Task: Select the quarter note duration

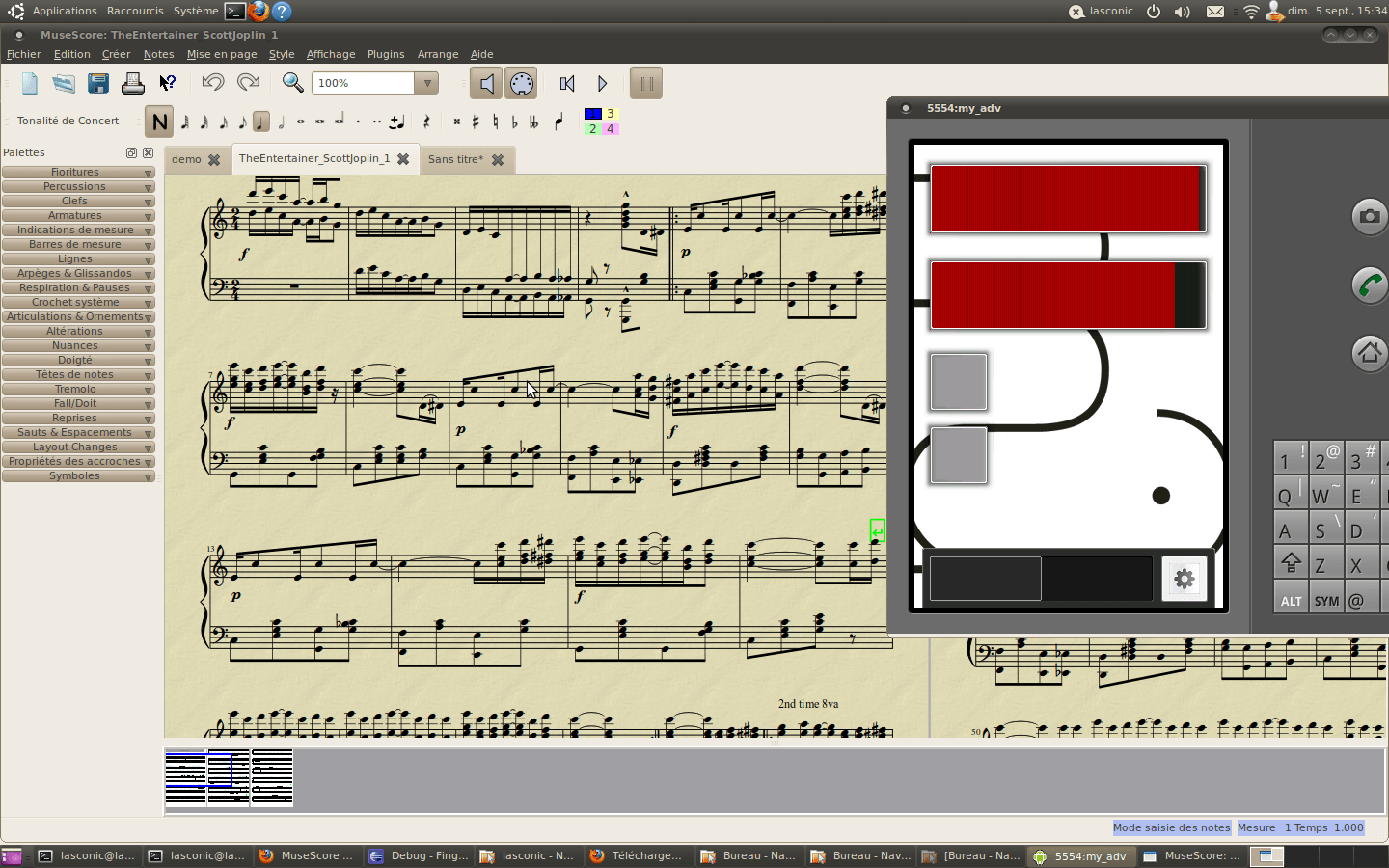Action: point(261,122)
